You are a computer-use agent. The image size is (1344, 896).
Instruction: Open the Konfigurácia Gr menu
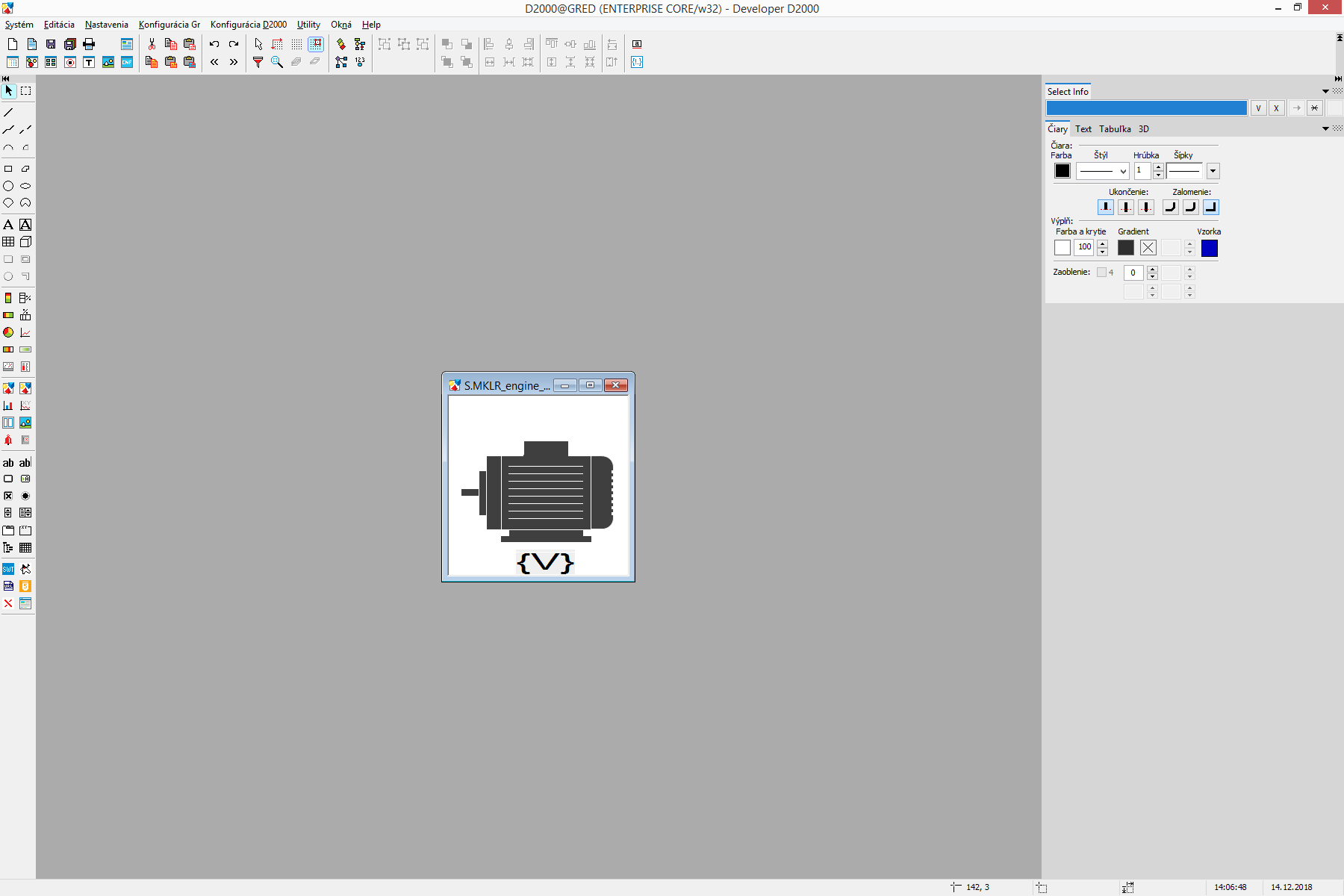[x=169, y=25]
